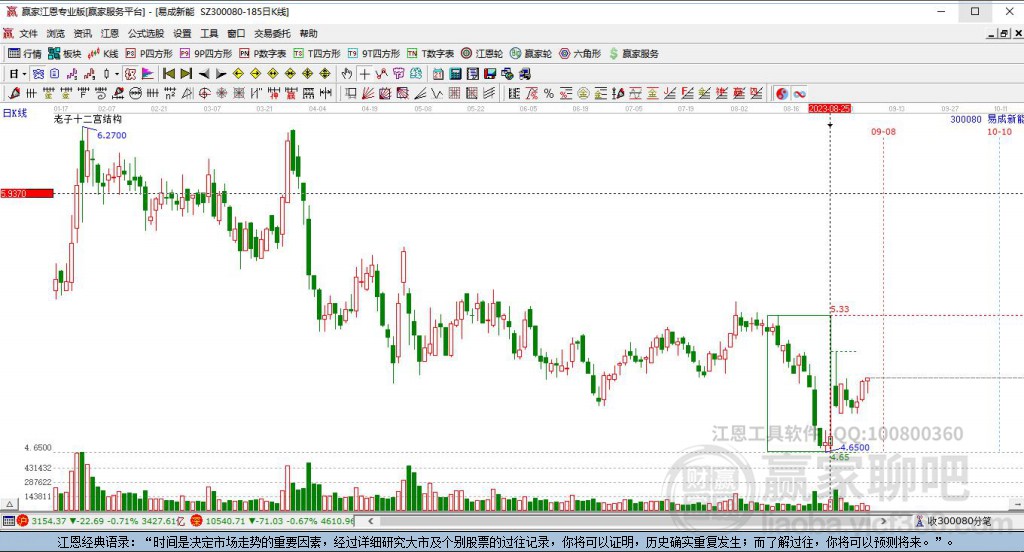Click the red 2023-08-25 date marker
This screenshot has width=1024, height=552.
(830, 108)
